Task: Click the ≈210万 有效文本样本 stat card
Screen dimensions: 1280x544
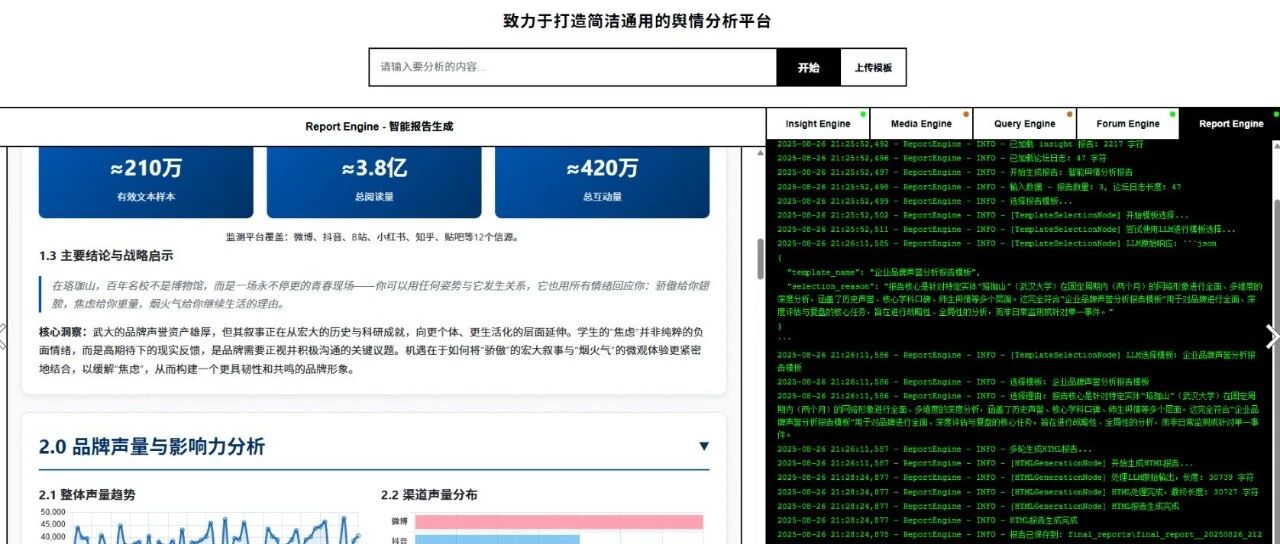Action: click(146, 181)
